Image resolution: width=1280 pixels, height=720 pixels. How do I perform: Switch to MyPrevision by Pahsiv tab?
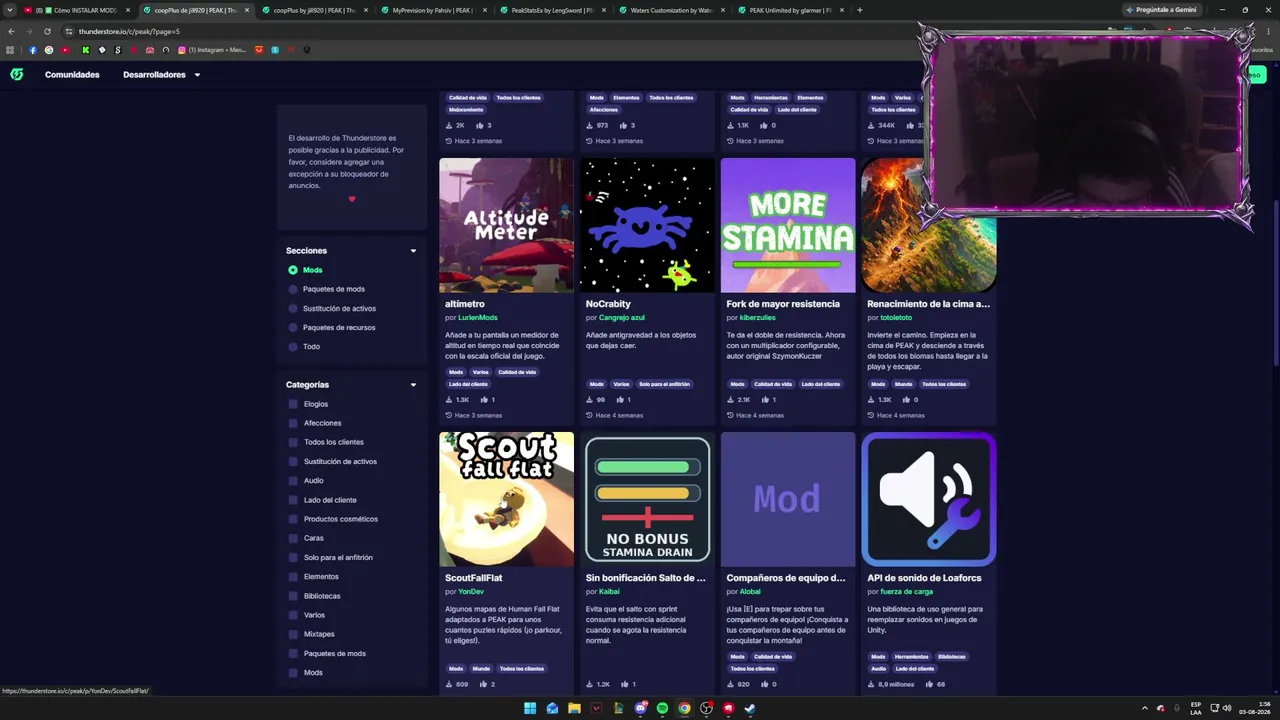click(x=432, y=10)
